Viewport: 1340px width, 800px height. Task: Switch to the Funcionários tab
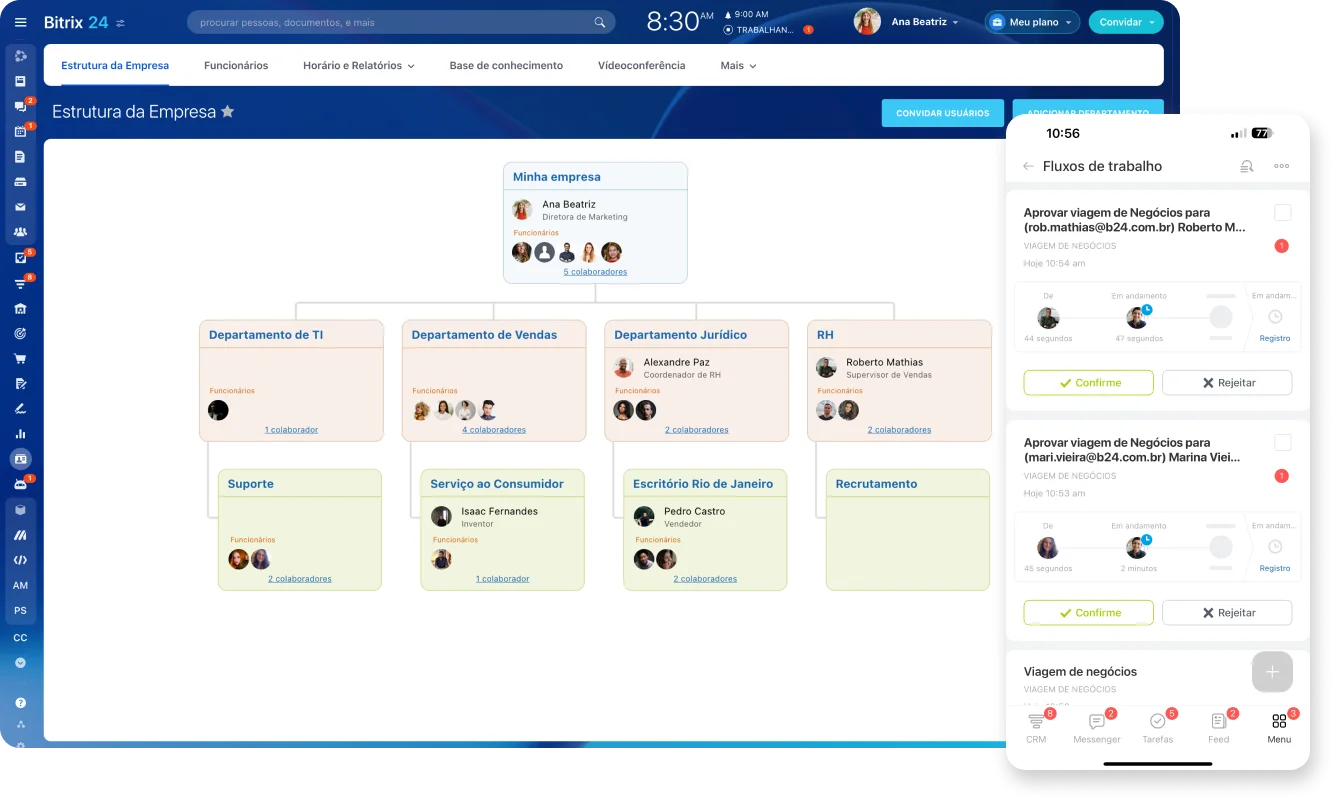tap(236, 66)
